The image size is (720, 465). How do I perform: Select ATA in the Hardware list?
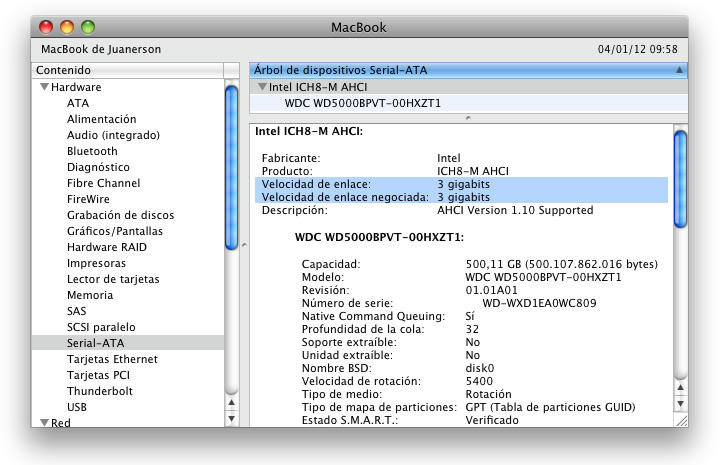point(78,103)
